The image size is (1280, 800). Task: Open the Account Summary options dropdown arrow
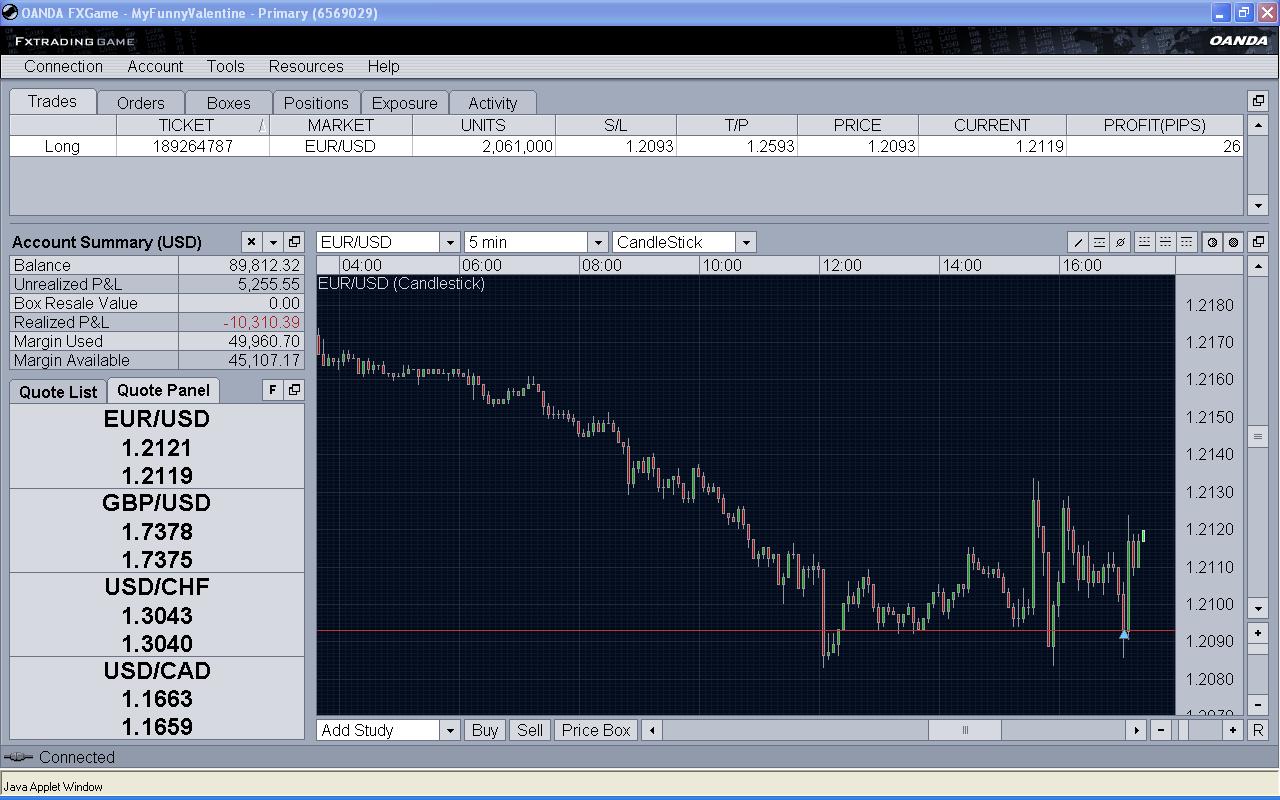pyautogui.click(x=273, y=242)
